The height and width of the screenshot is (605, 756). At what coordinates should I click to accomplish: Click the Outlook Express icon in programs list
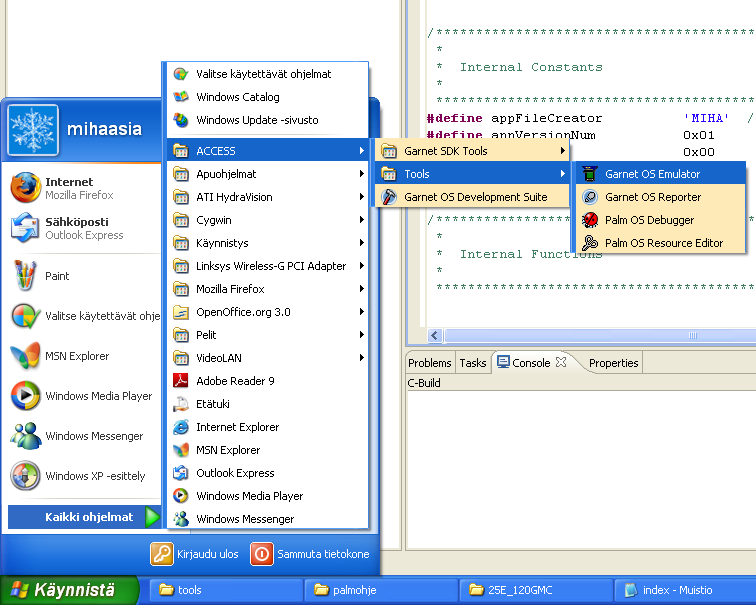click(x=181, y=473)
